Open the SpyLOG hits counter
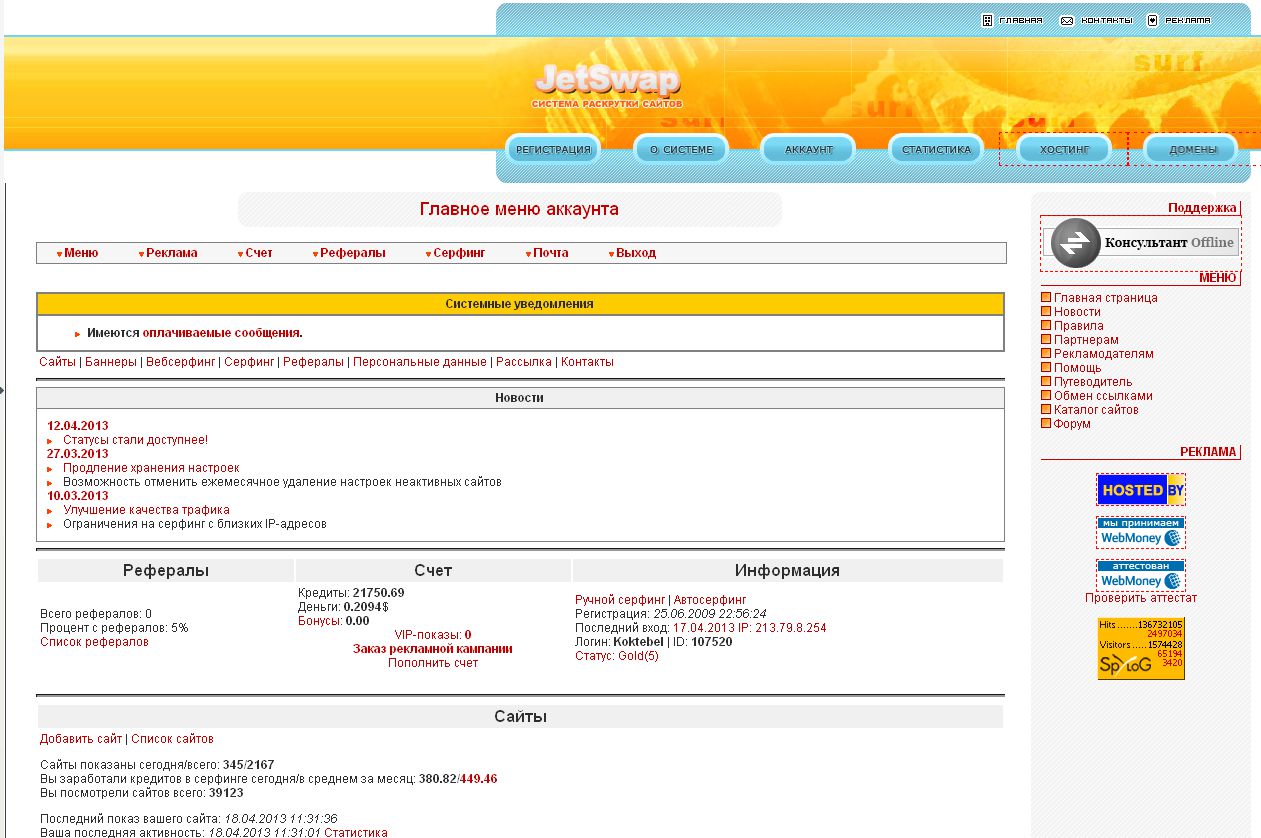Screen dimensions: 1261x838 [1140, 649]
